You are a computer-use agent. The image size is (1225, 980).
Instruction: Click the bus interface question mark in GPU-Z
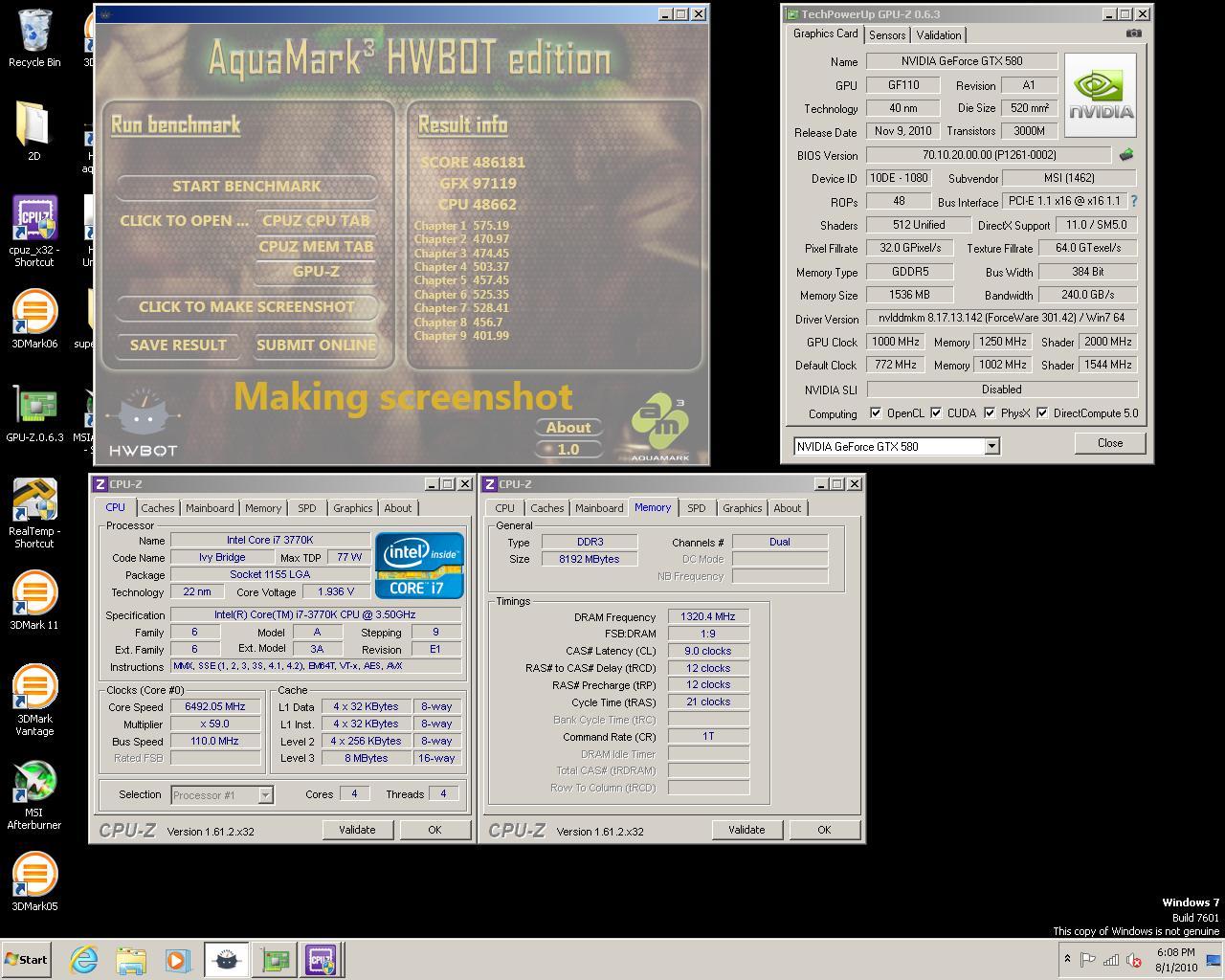[x=1134, y=201]
